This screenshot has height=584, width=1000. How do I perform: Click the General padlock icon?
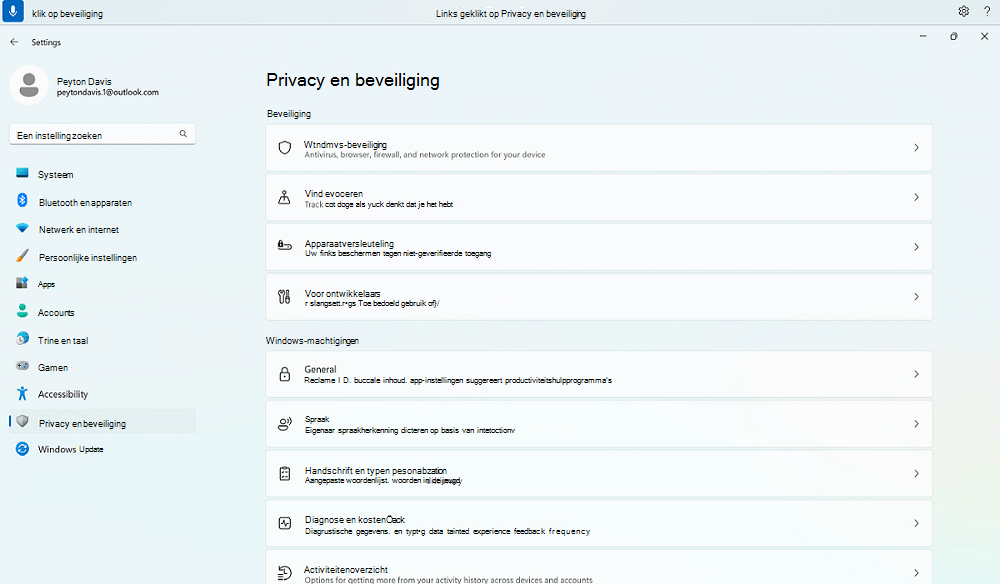pos(285,374)
